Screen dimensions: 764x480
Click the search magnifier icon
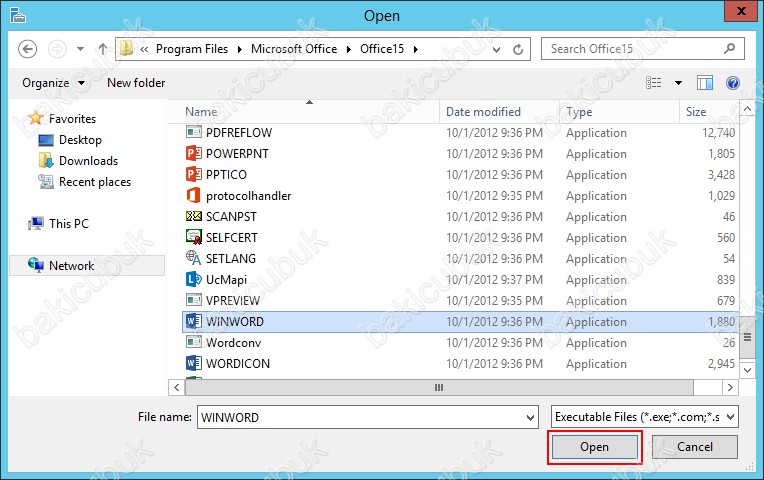point(729,49)
